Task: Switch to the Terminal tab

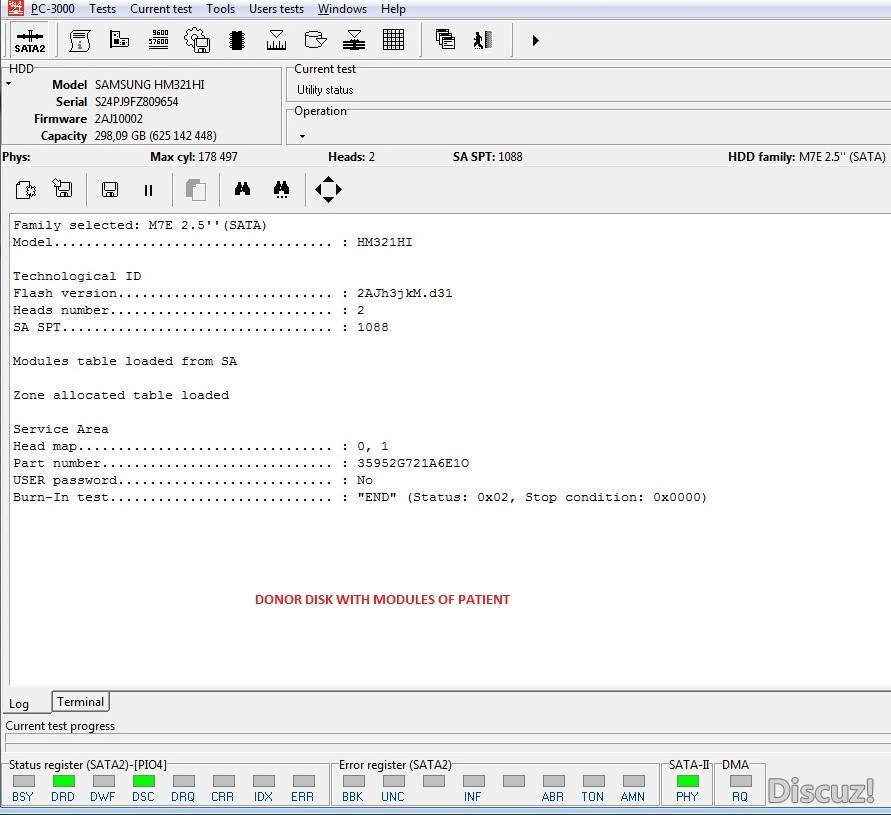Action: click(80, 702)
